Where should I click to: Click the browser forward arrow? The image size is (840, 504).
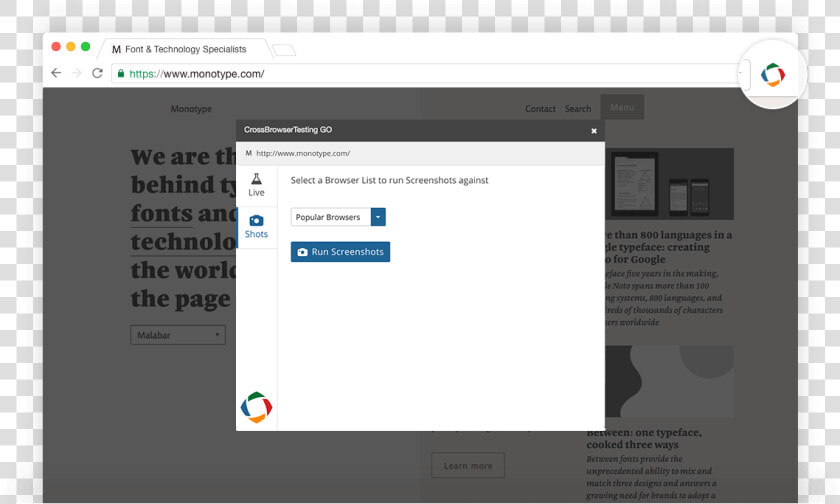pyautogui.click(x=77, y=73)
